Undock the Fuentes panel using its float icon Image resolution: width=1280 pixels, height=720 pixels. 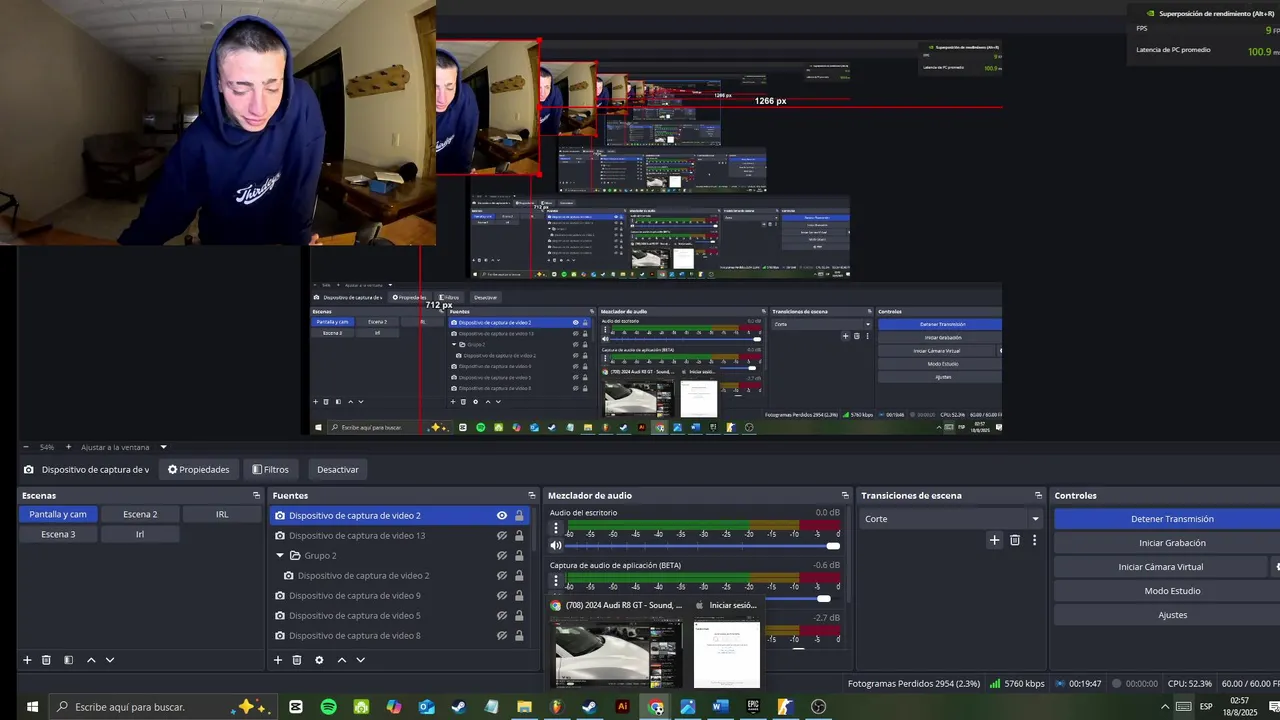(532, 496)
